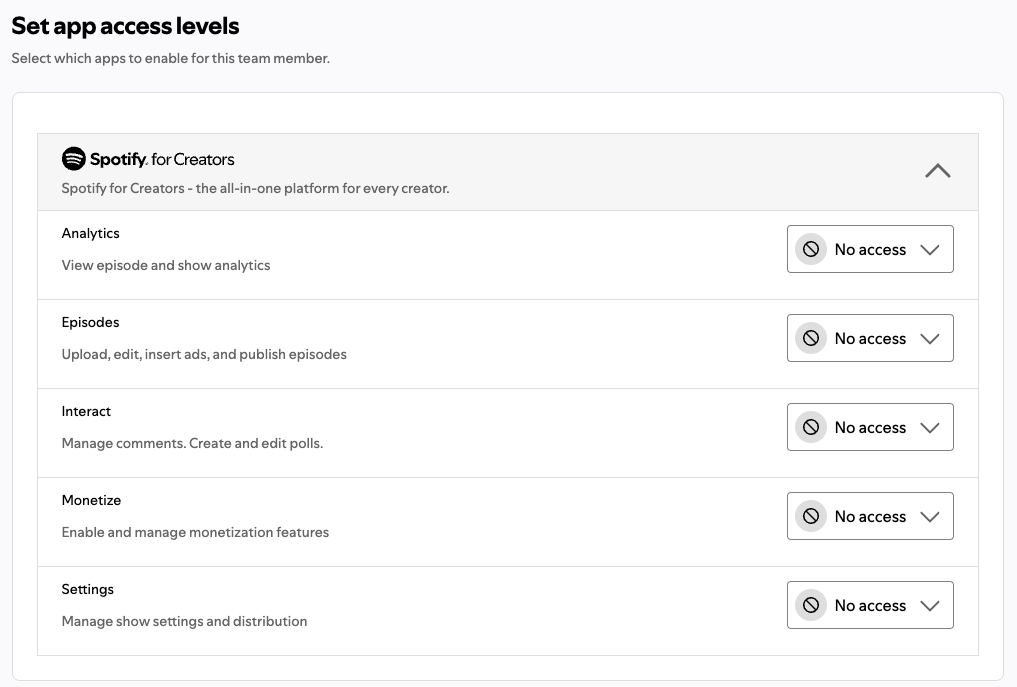Open the Settings access level dropdown
This screenshot has width=1017, height=687.
(x=870, y=605)
